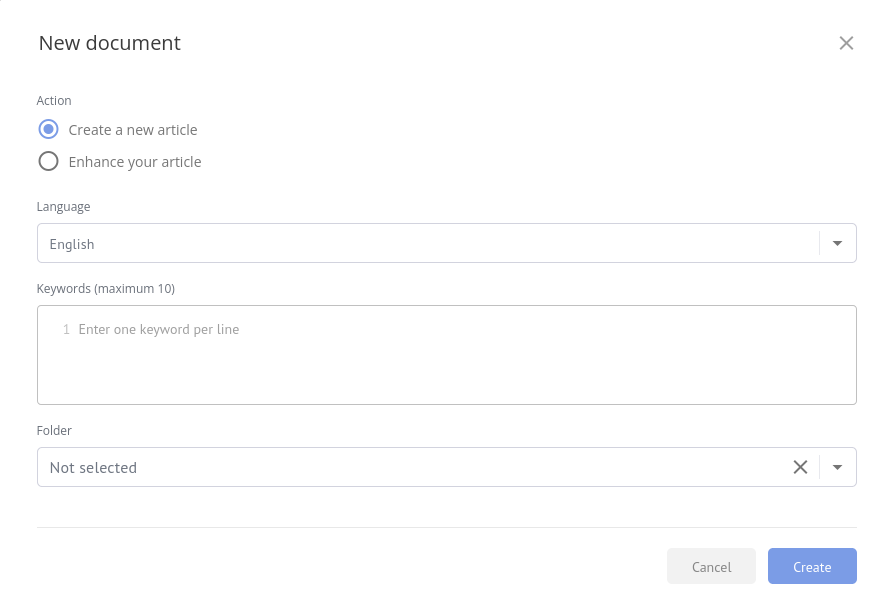Open the English language dropdown arrow

click(837, 242)
